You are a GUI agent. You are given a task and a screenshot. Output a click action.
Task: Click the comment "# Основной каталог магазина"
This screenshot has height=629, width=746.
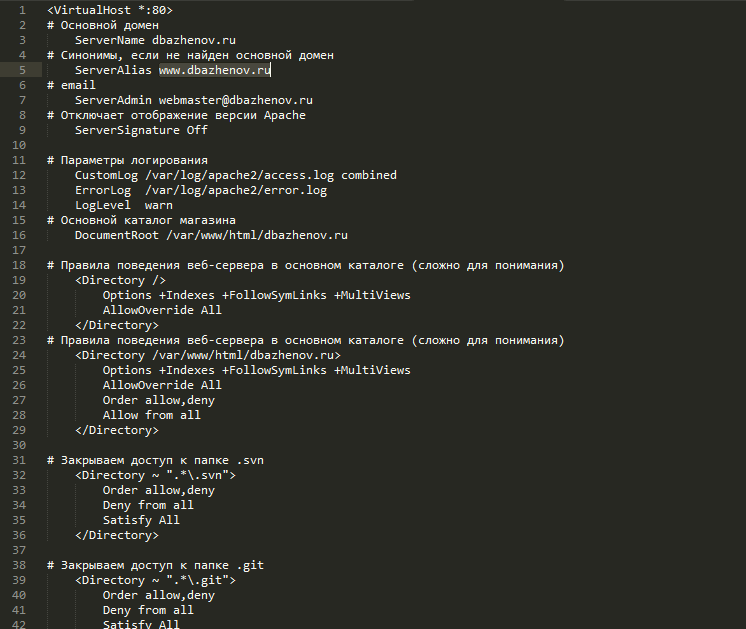pos(141,220)
